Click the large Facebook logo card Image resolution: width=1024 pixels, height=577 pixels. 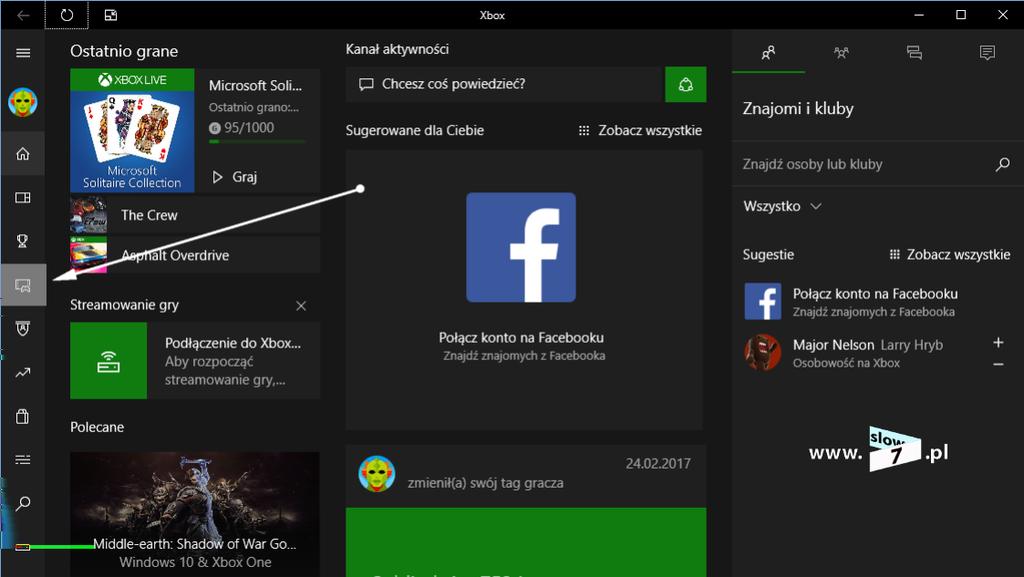tap(521, 247)
